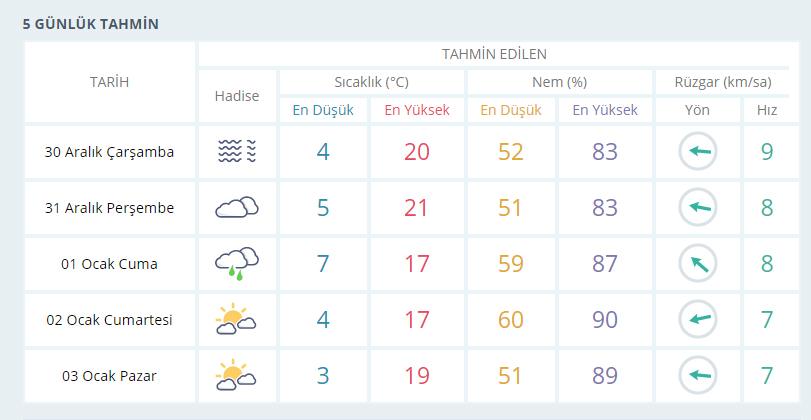This screenshot has width=811, height=420.
Task: Click the highest temperature 21 for Perşembe
Action: (417, 208)
